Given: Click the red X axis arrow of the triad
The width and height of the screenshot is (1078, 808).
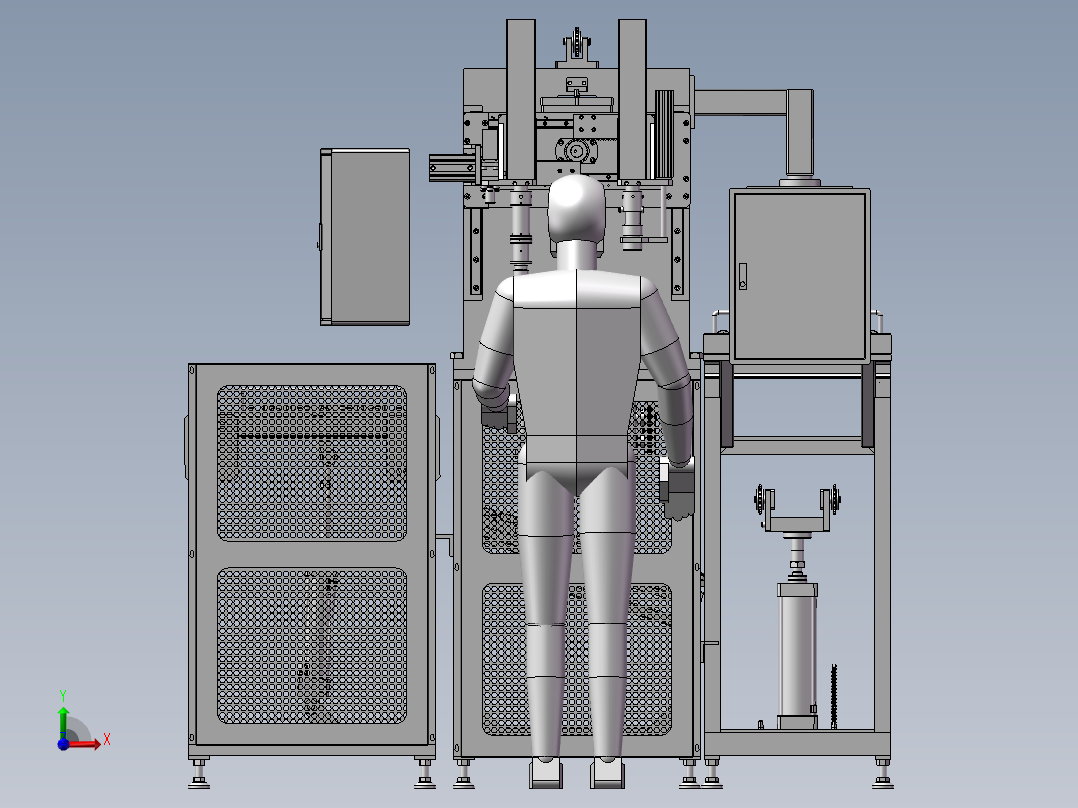Looking at the screenshot, I should point(85,744).
